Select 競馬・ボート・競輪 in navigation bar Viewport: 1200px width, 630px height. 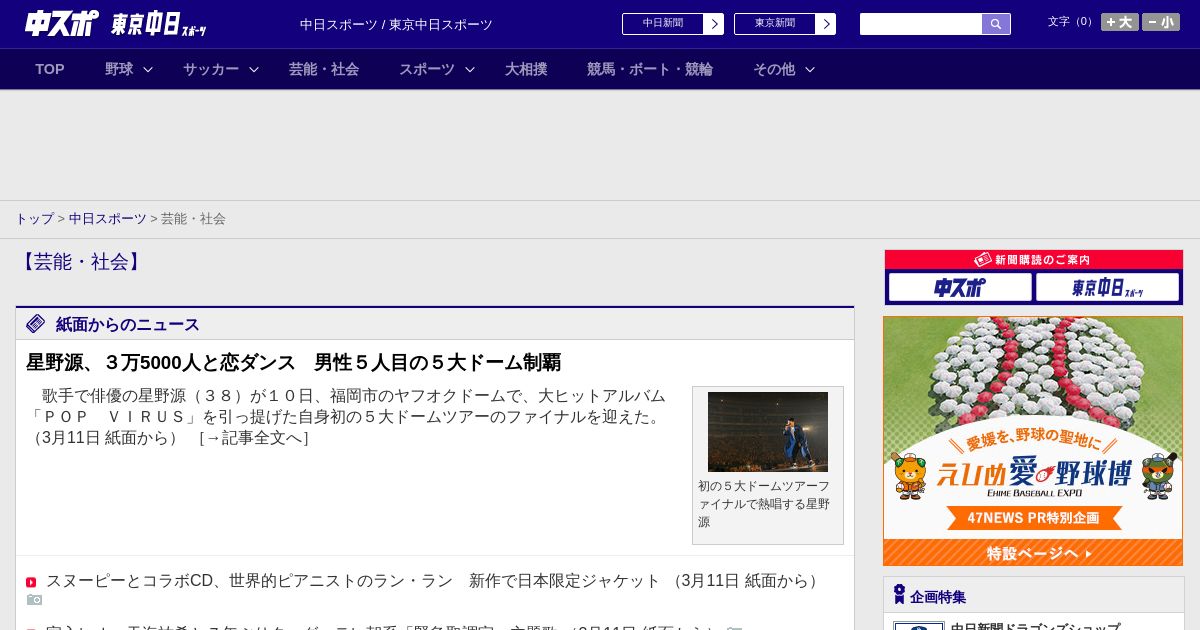tap(650, 69)
